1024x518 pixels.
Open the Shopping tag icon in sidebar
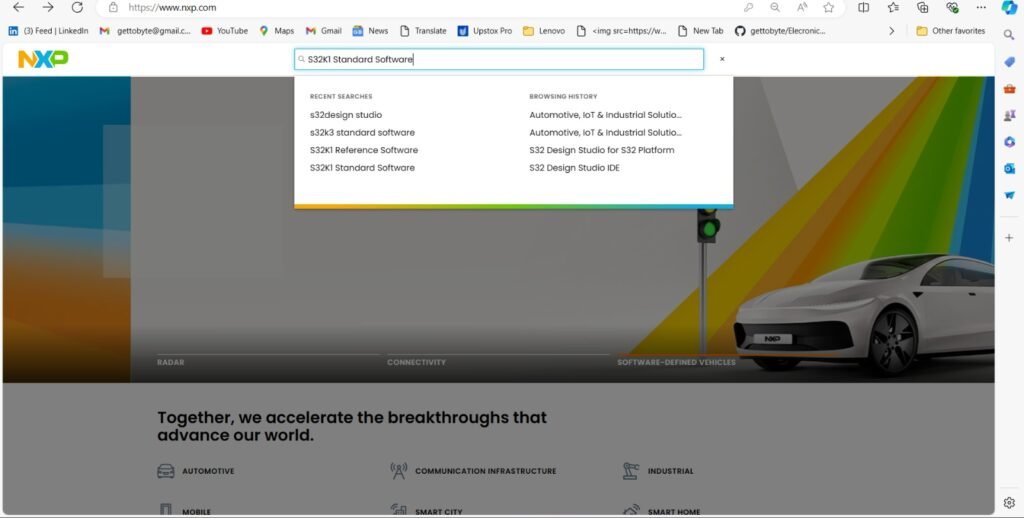(1010, 62)
